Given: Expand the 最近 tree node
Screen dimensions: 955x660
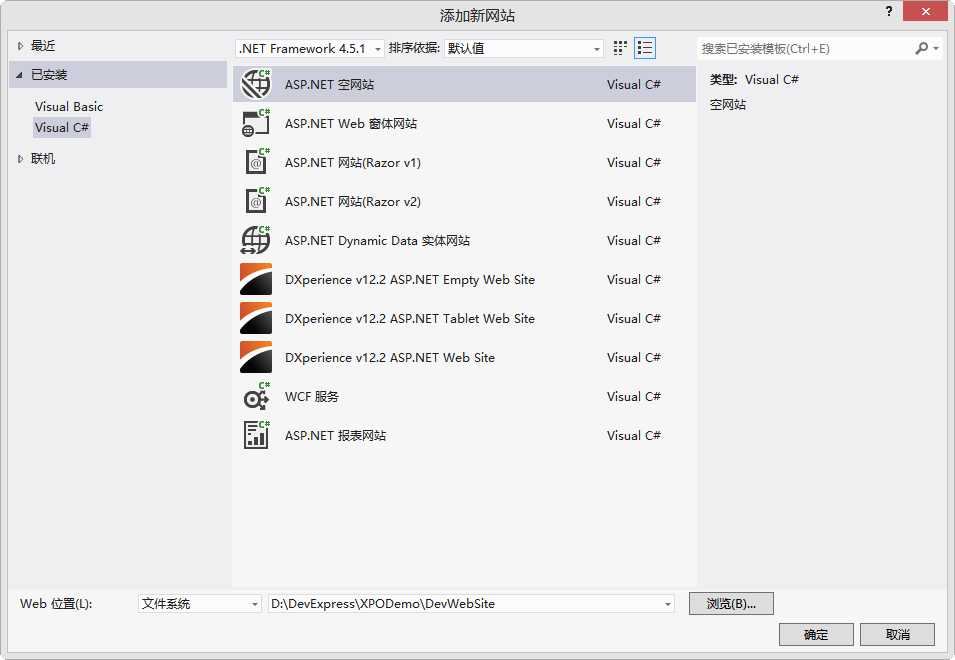Looking at the screenshot, I should pos(20,46).
